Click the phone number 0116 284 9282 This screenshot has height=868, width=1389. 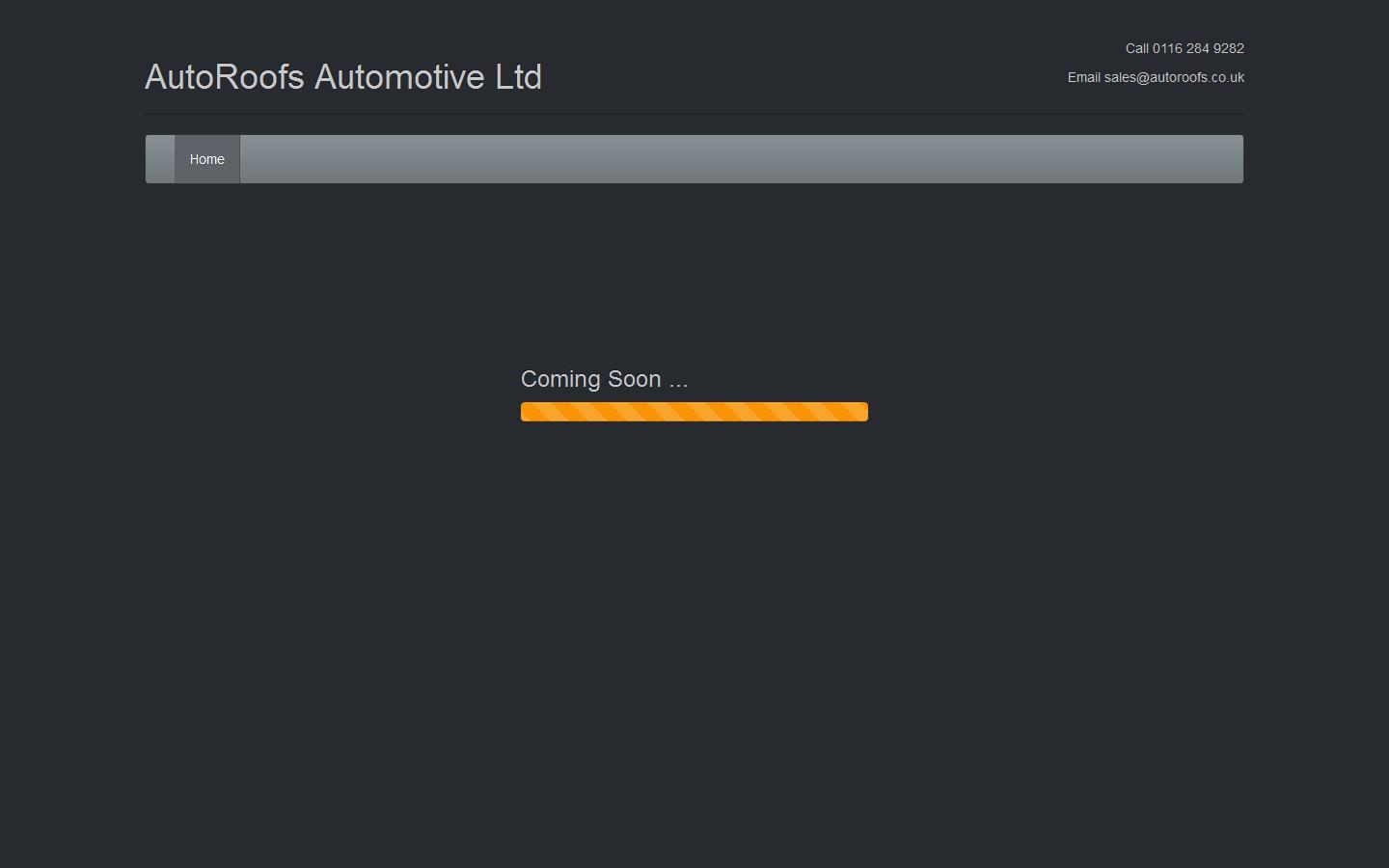(x=1199, y=48)
